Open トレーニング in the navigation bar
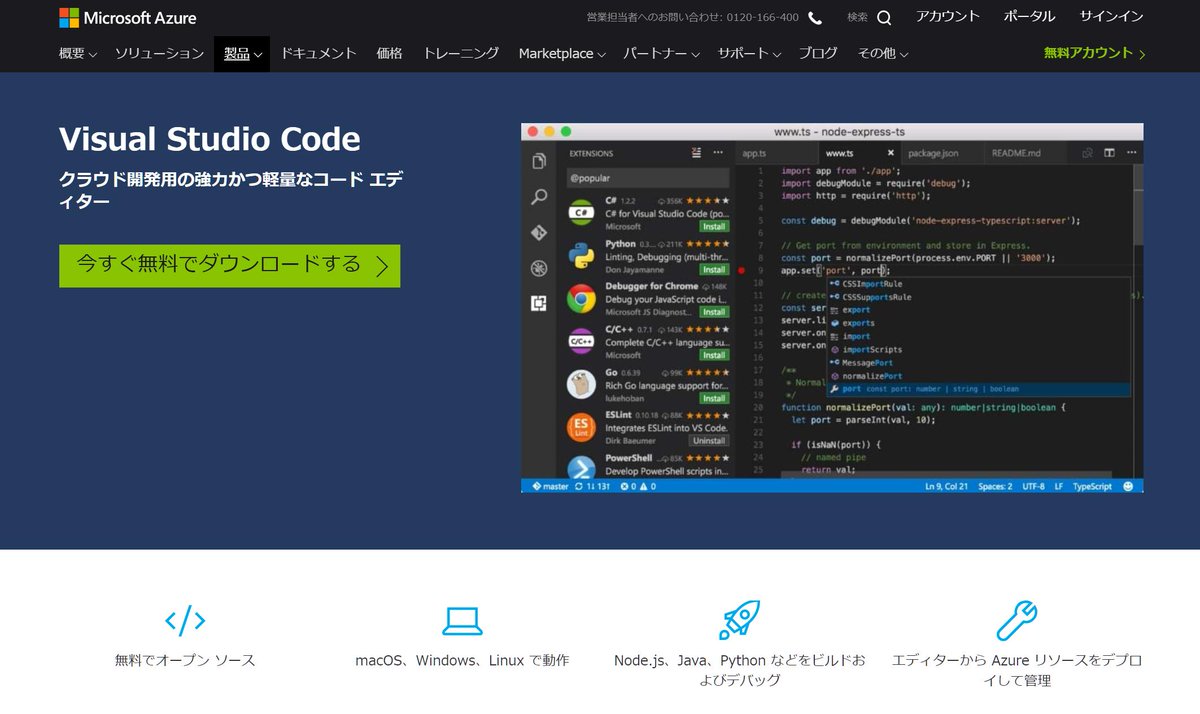 461,54
